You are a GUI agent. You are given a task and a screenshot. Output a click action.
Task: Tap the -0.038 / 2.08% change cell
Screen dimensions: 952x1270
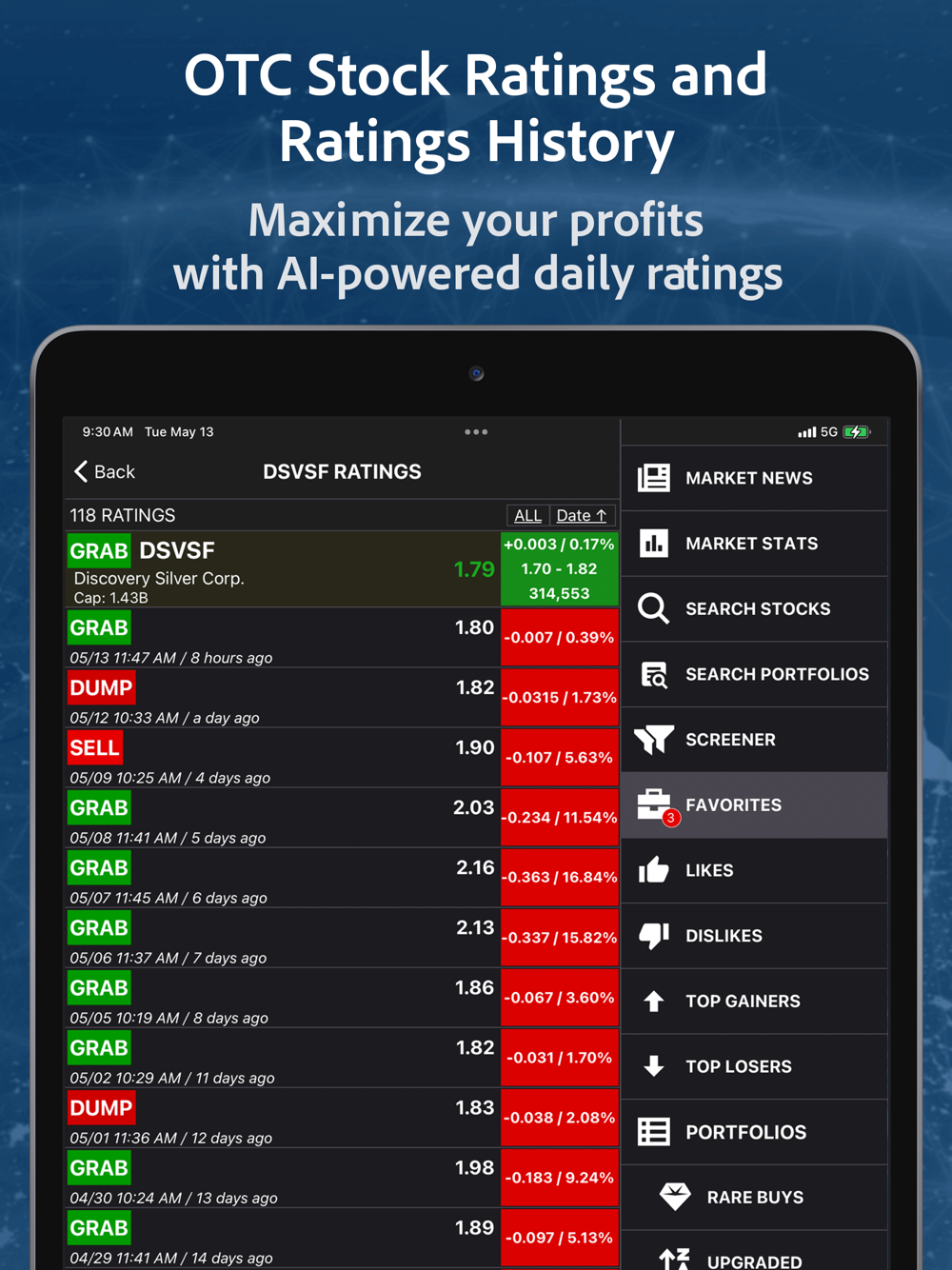(559, 1118)
